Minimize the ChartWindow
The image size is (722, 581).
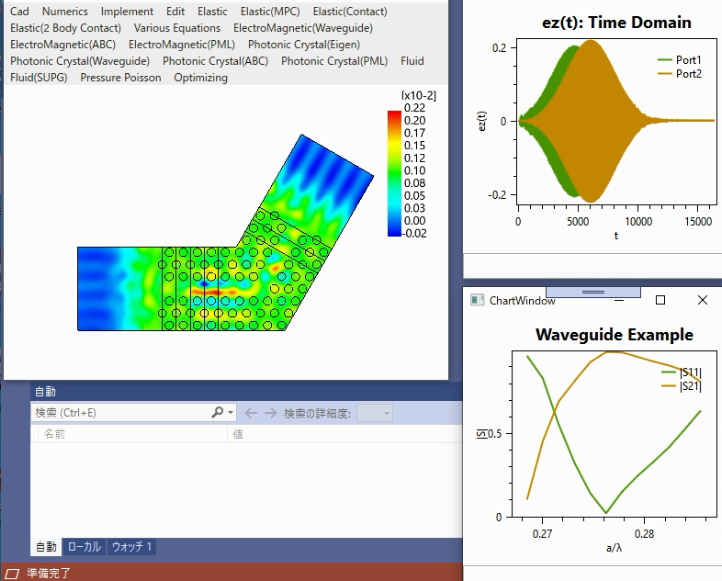coord(619,300)
